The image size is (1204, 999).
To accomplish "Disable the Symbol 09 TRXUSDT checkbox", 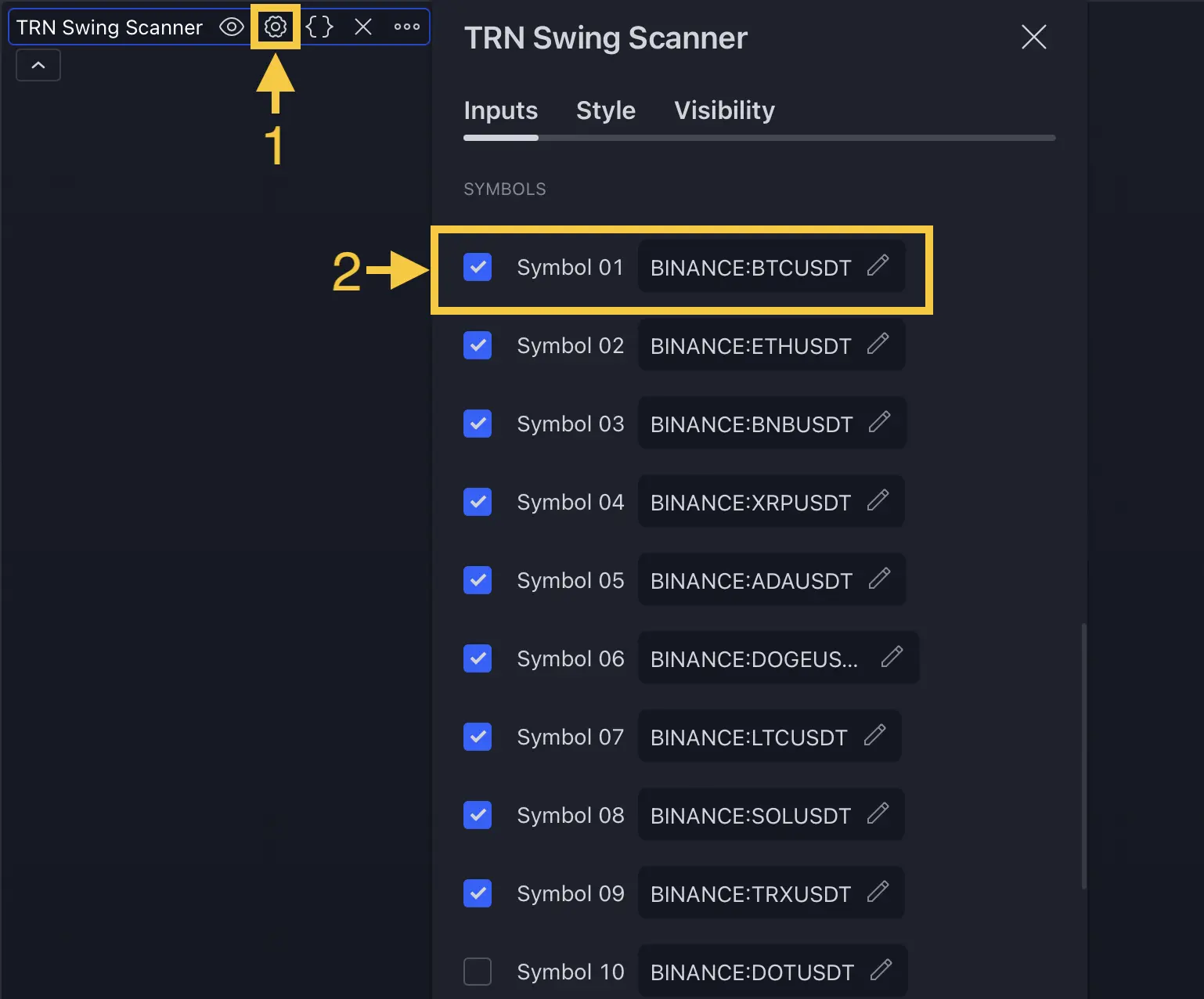I will [x=478, y=893].
